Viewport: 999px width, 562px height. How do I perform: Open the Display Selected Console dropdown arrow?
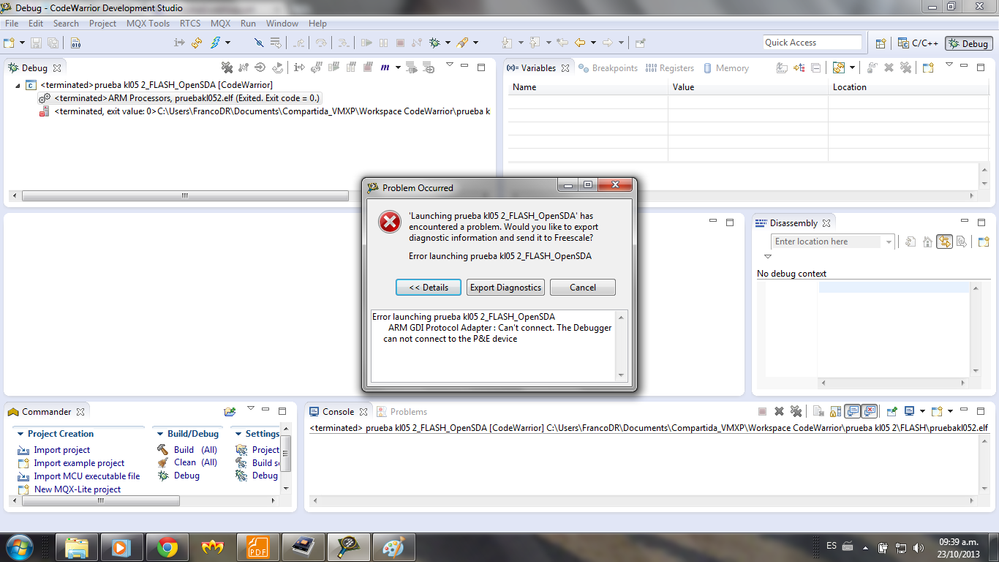pyautogui.click(x=922, y=412)
